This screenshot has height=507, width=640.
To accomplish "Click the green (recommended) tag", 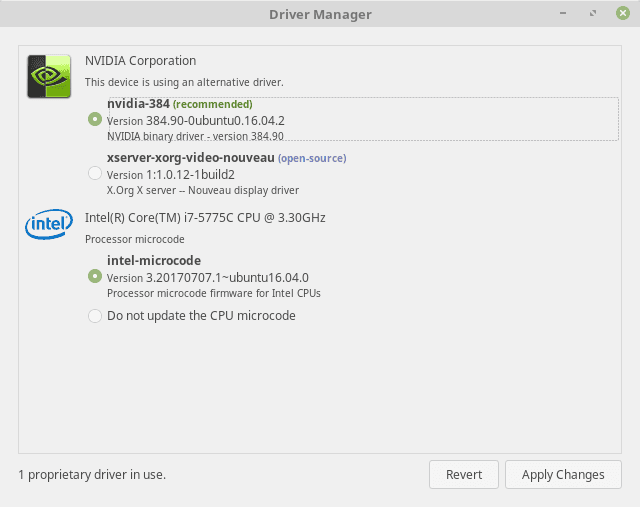I will [213, 104].
